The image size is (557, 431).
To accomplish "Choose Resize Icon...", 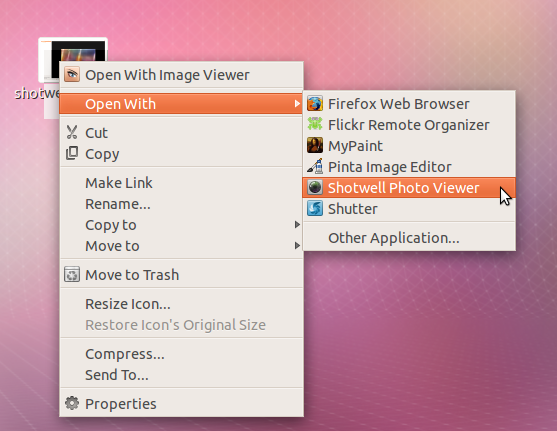I will pyautogui.click(x=181, y=304).
